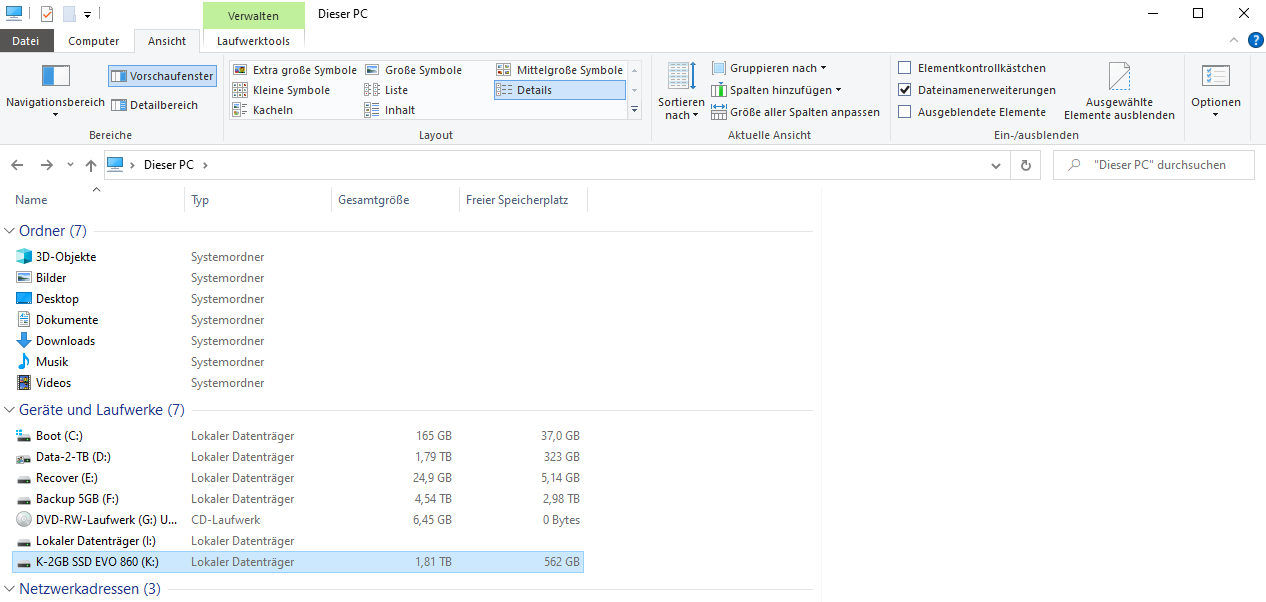This screenshot has width=1266, height=602.
Task: Toggle the Vorschaufenster preview pane
Action: pos(162,76)
